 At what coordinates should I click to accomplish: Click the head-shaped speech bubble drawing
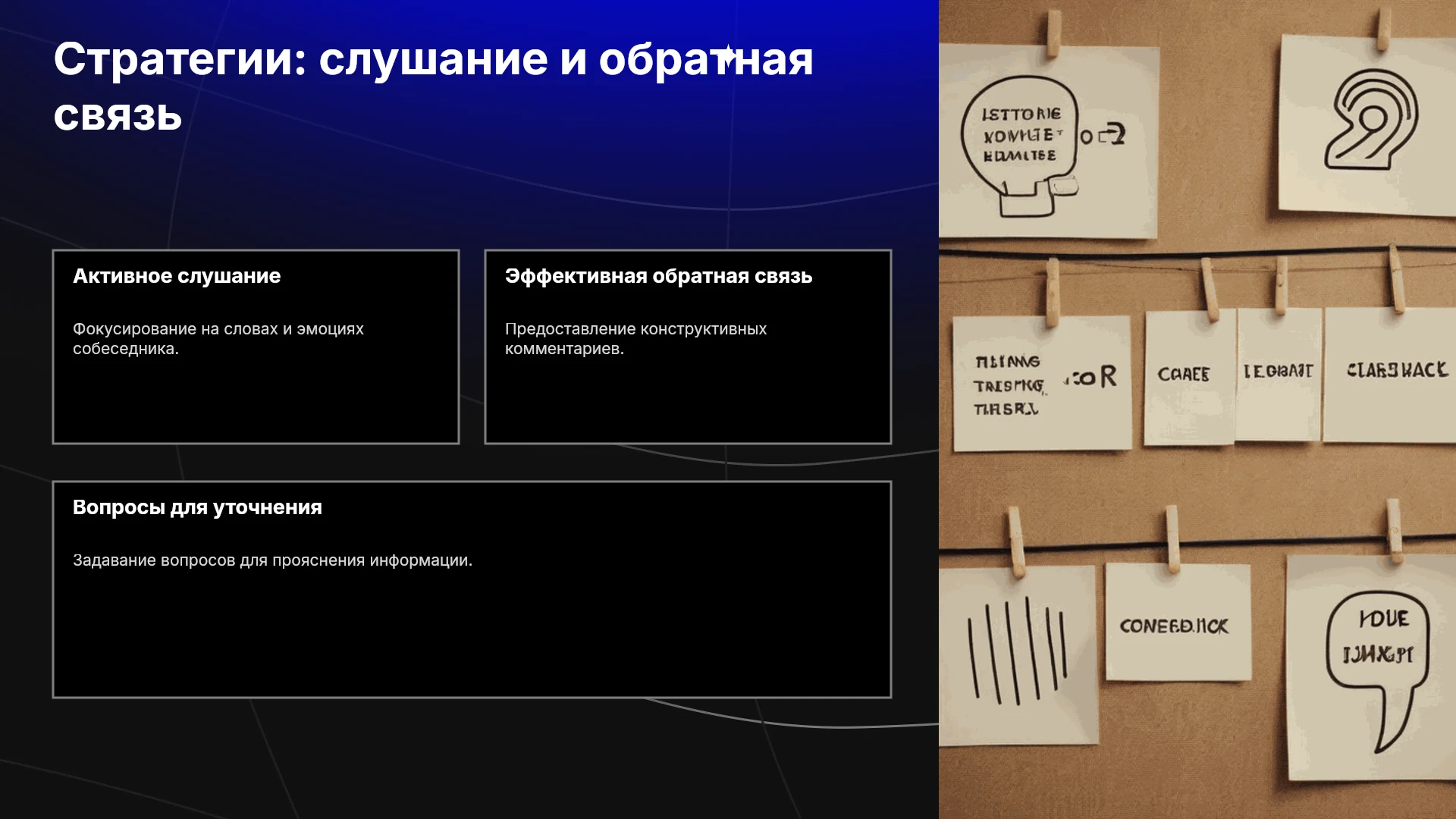(1020, 146)
